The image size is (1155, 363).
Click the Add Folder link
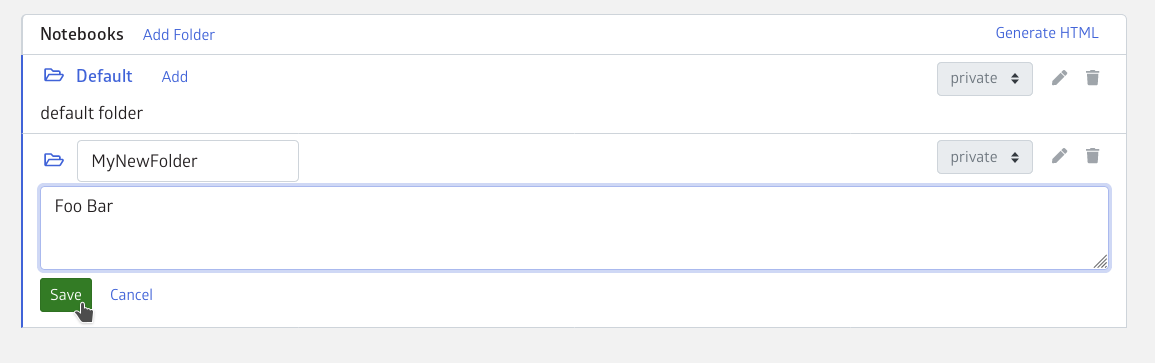(x=179, y=35)
